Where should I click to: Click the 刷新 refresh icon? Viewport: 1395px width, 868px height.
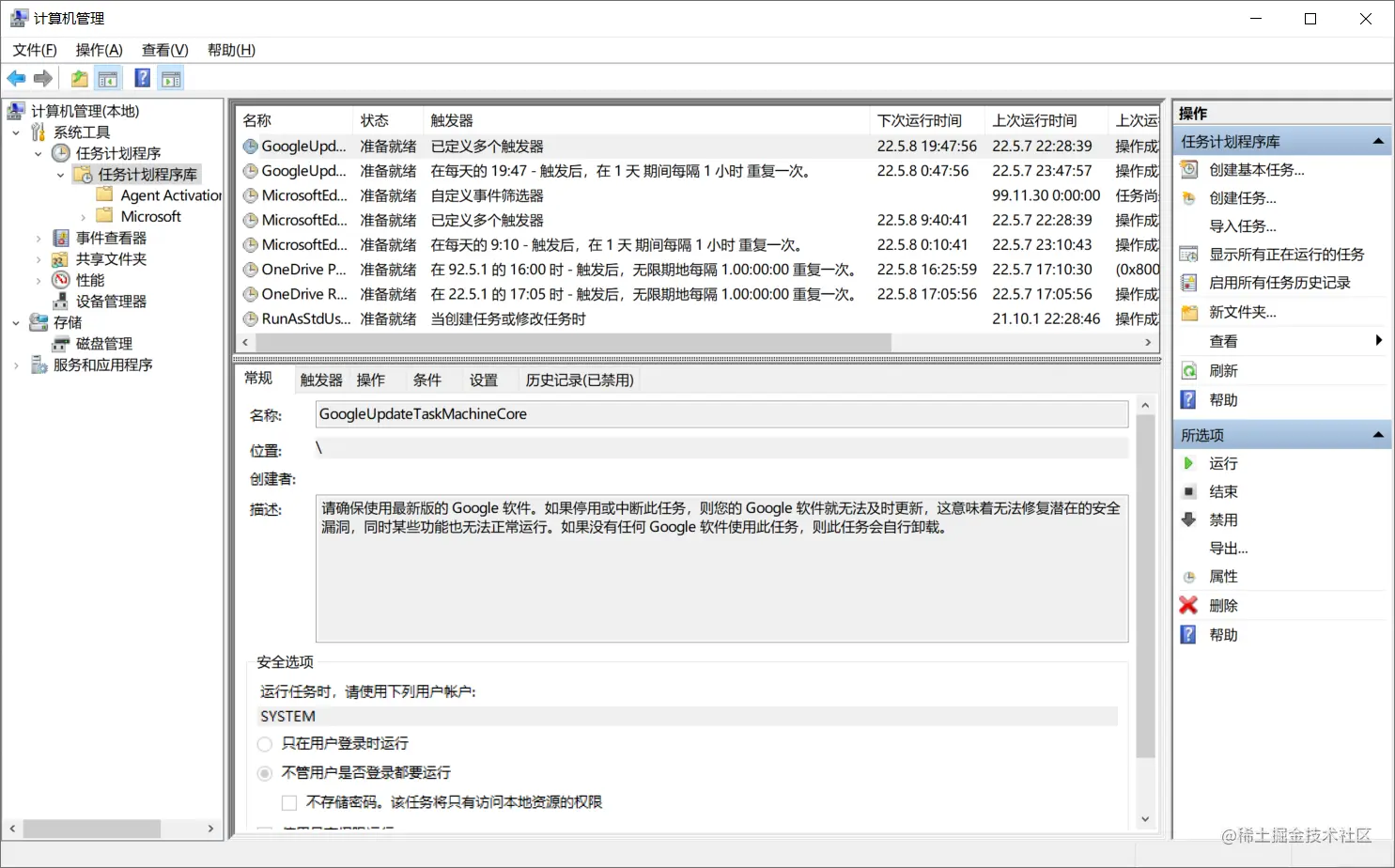pos(1189,371)
